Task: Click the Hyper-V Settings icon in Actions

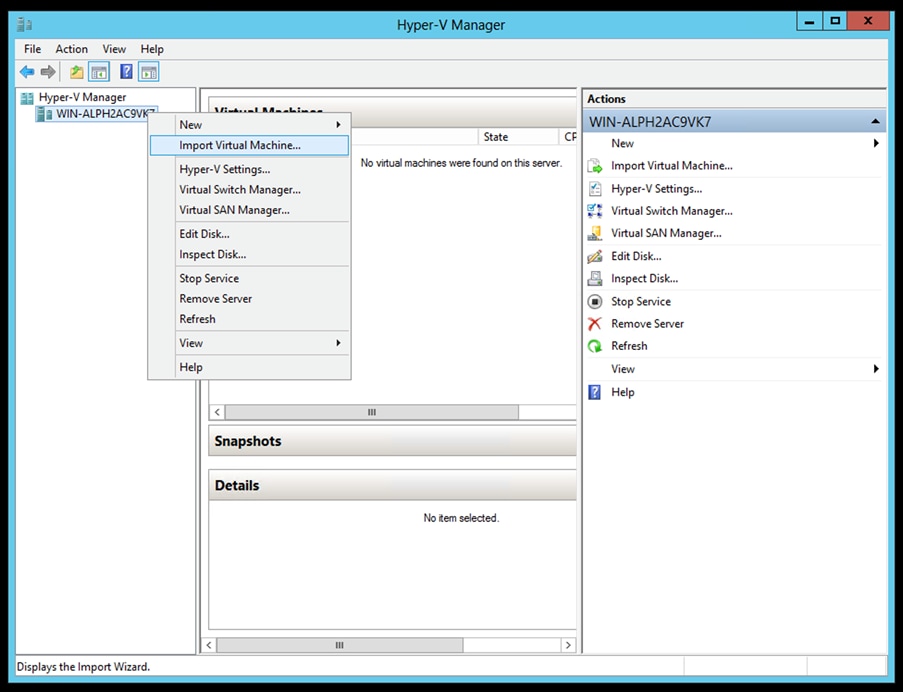Action: (x=595, y=189)
